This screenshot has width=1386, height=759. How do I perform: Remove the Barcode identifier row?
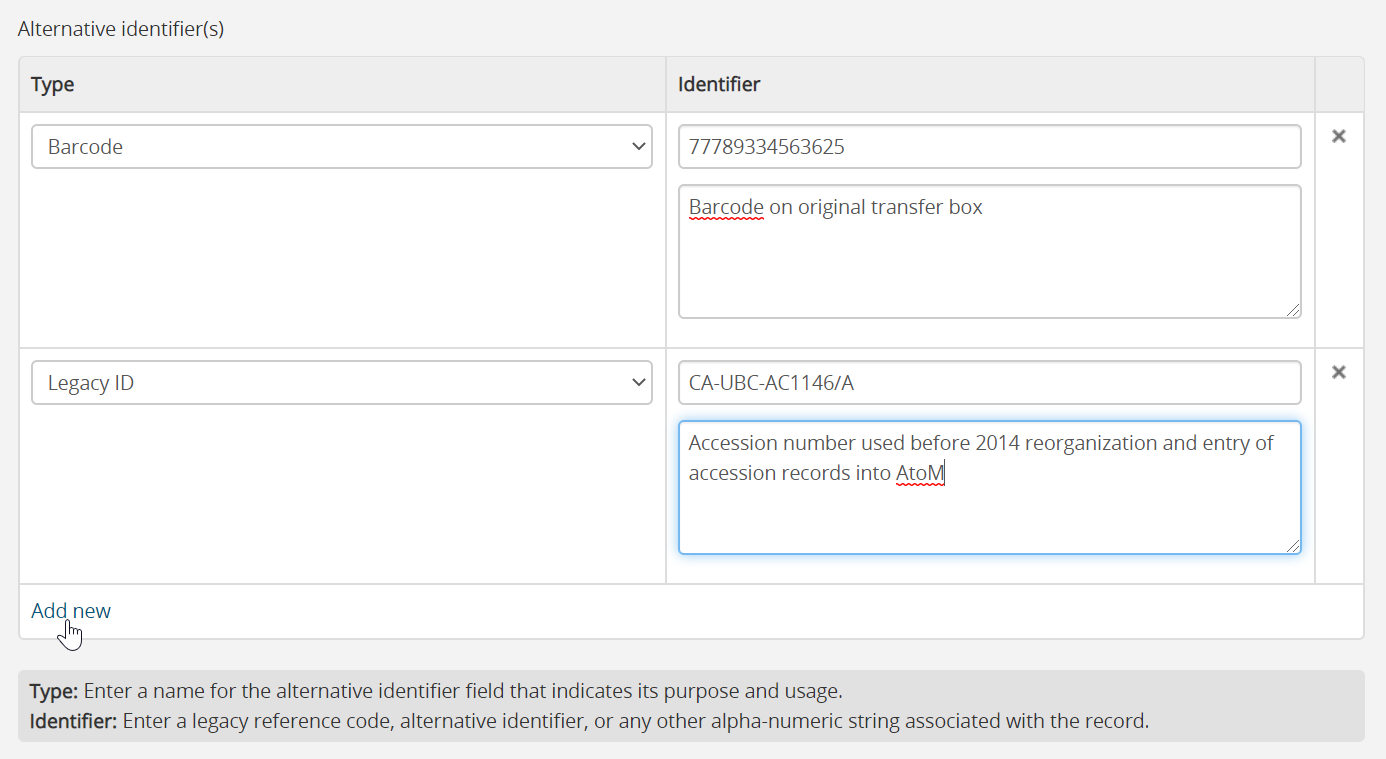tap(1339, 136)
